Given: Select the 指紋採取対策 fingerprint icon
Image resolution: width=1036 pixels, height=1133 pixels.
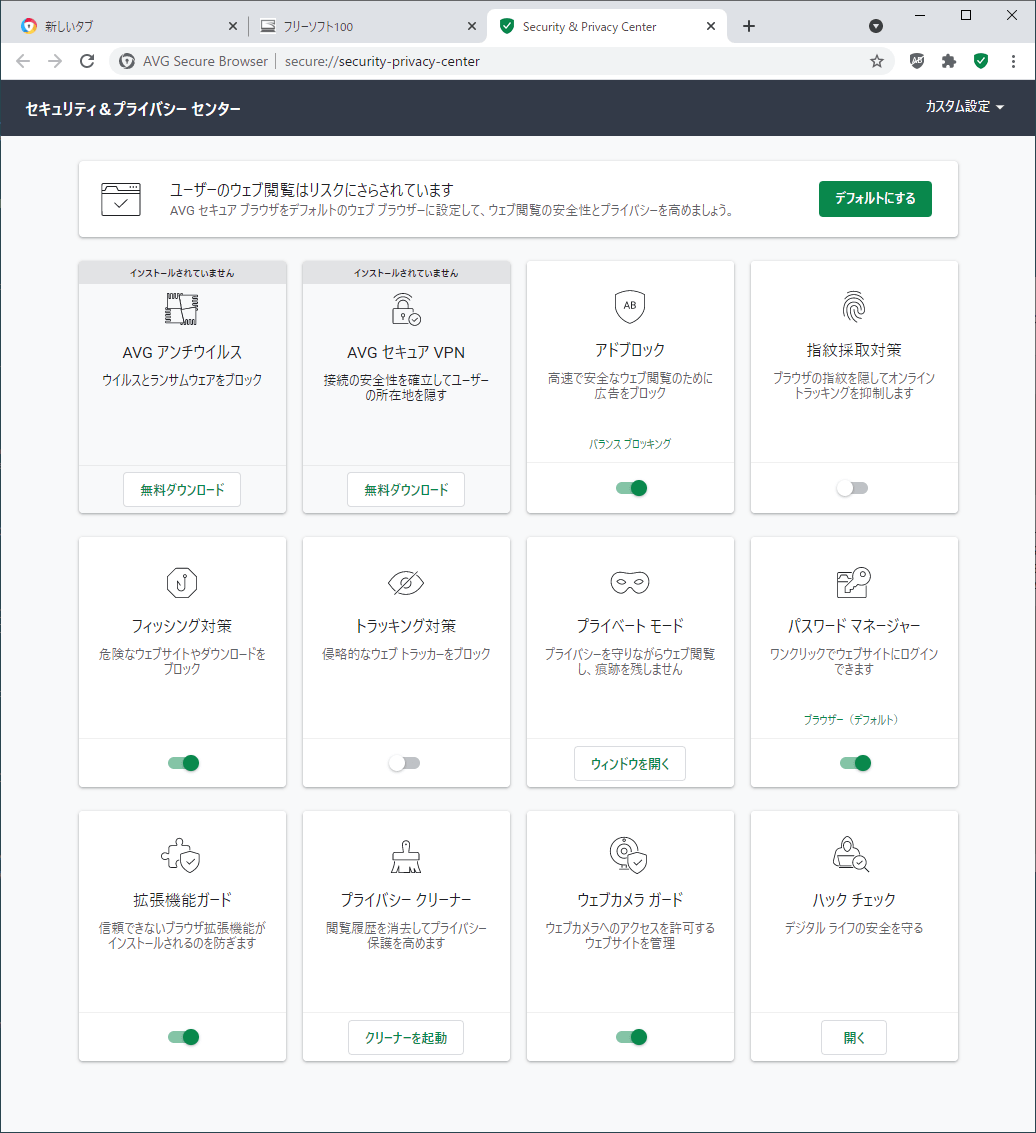Looking at the screenshot, I should pyautogui.click(x=853, y=307).
